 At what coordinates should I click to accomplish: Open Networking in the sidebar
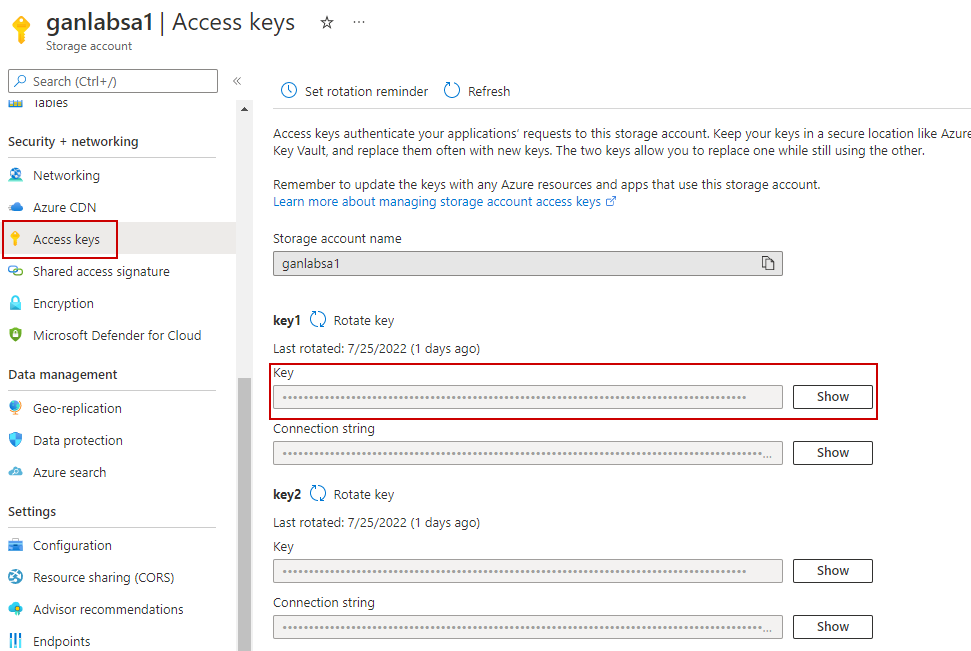[66, 175]
